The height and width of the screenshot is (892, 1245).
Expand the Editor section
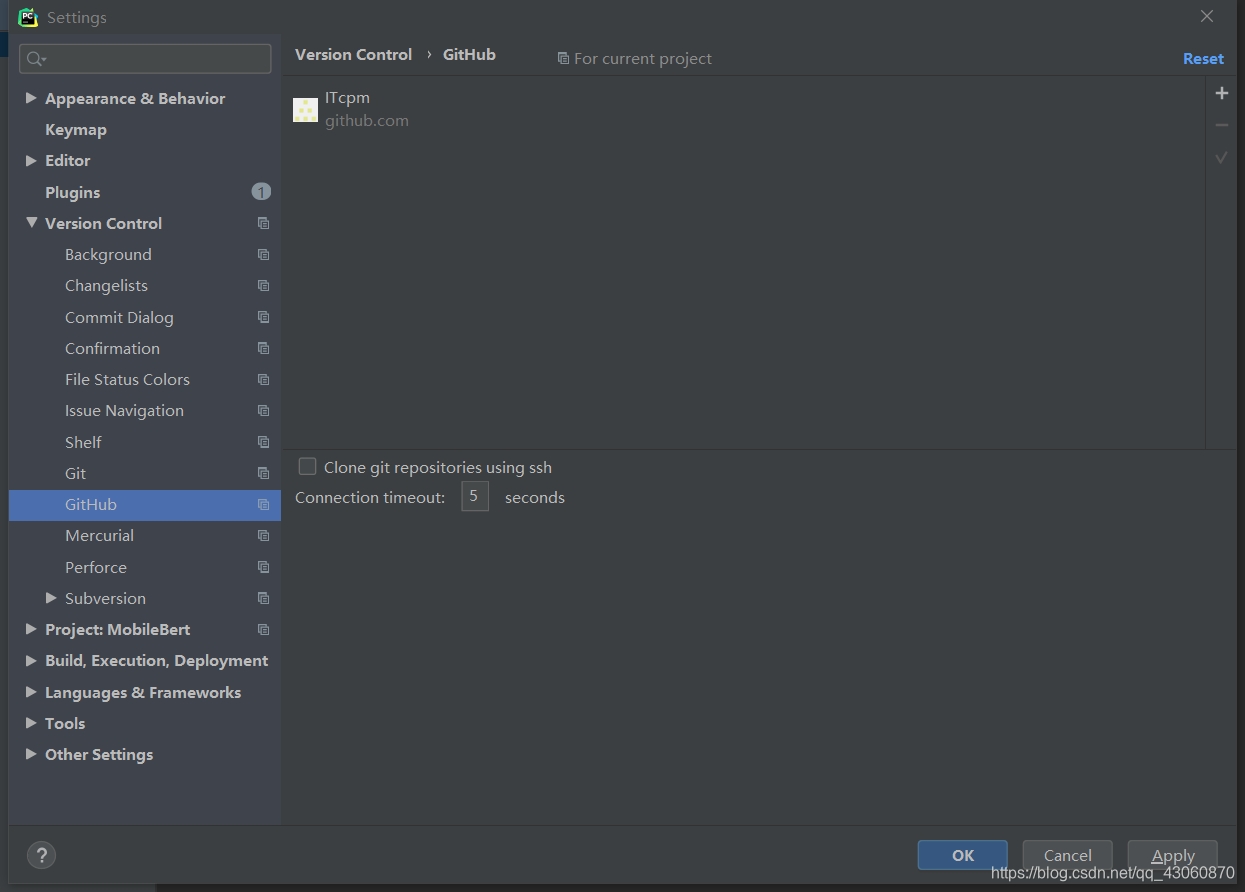click(x=31, y=160)
